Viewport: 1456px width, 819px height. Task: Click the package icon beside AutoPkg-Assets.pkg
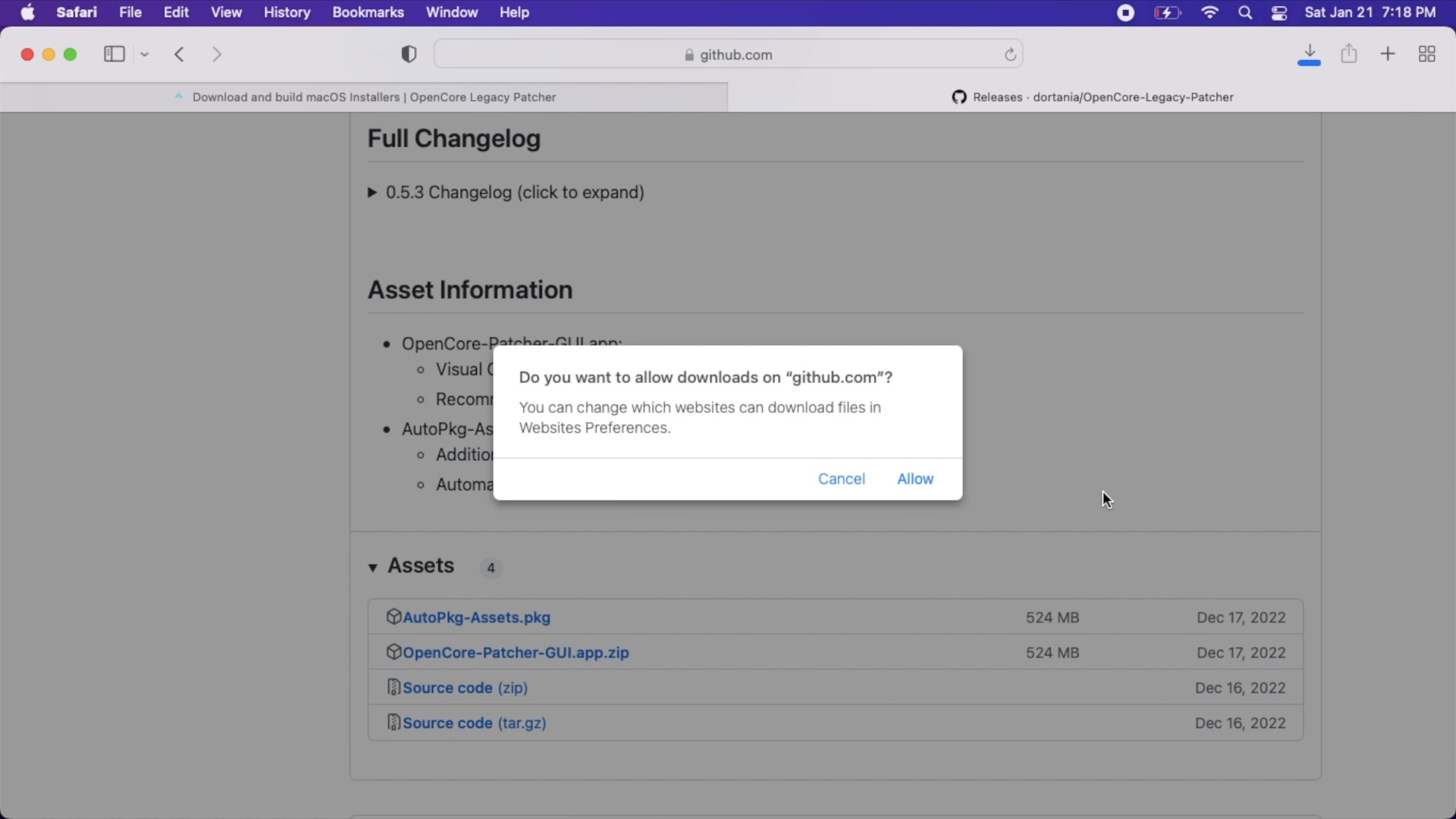(393, 617)
